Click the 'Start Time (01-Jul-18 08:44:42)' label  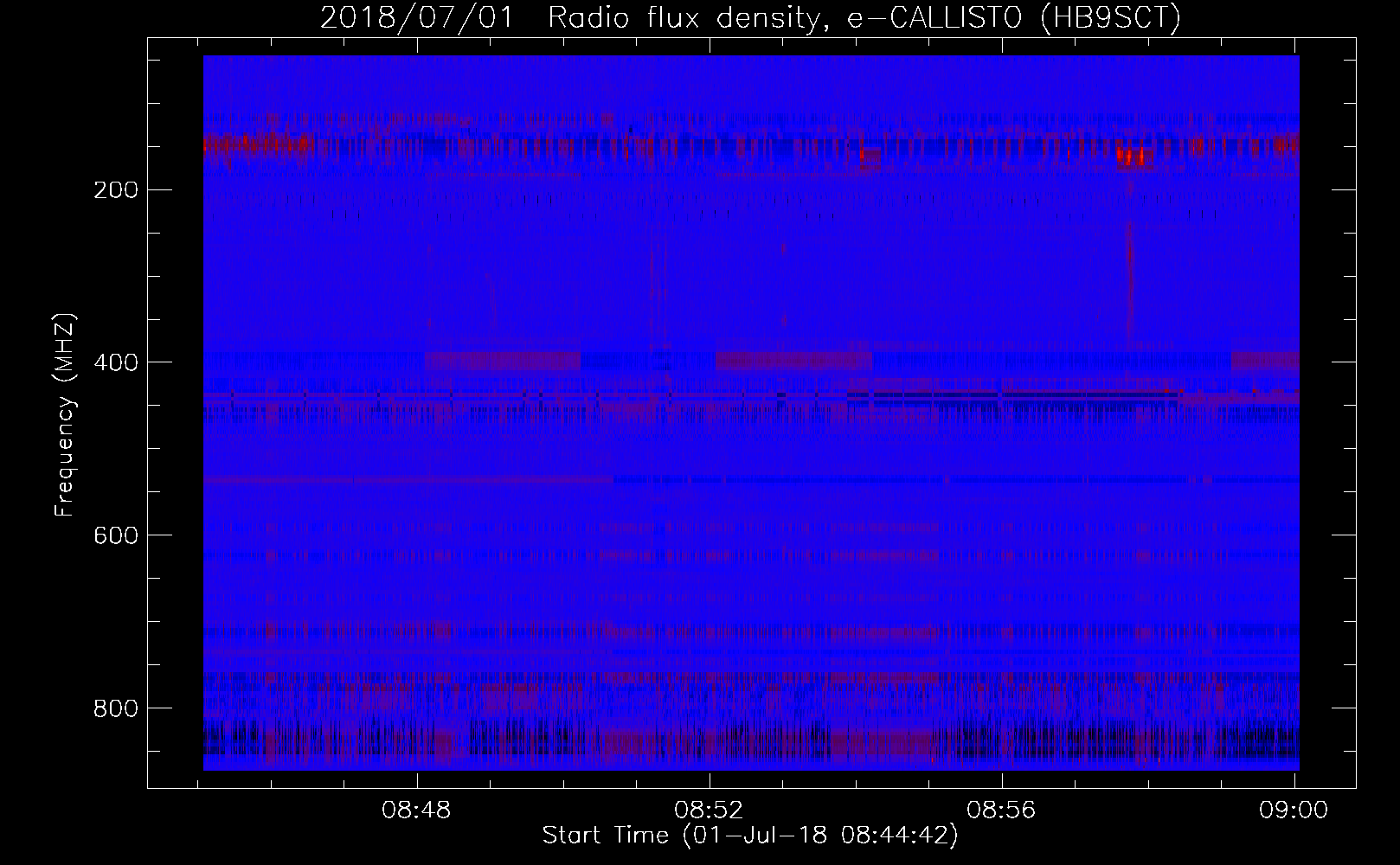(x=750, y=836)
